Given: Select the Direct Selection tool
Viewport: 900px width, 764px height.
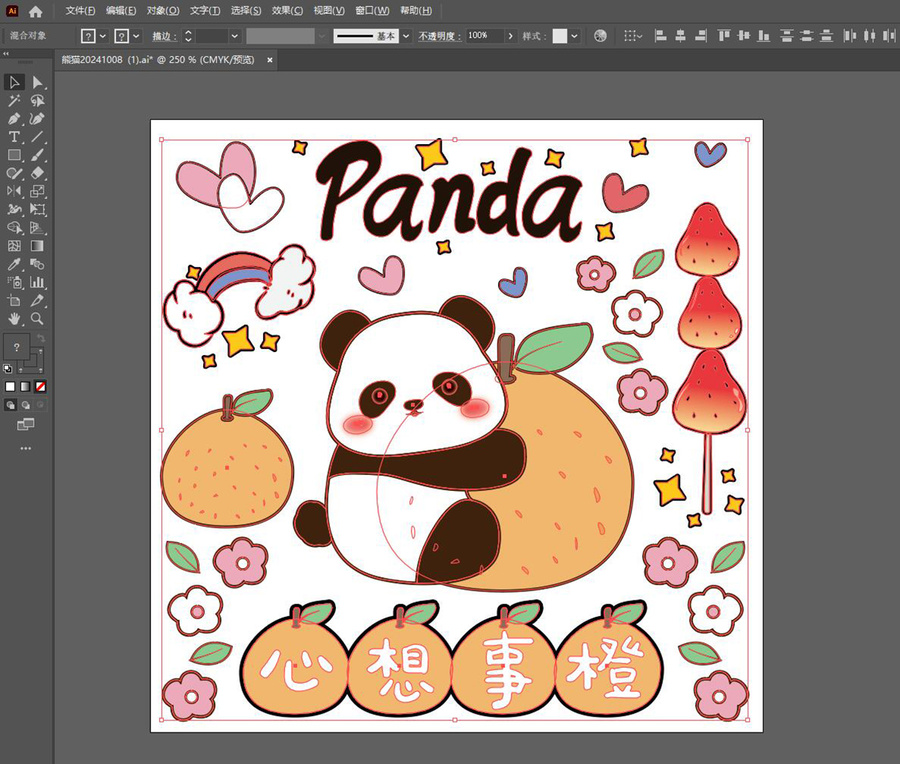Looking at the screenshot, I should tap(37, 83).
